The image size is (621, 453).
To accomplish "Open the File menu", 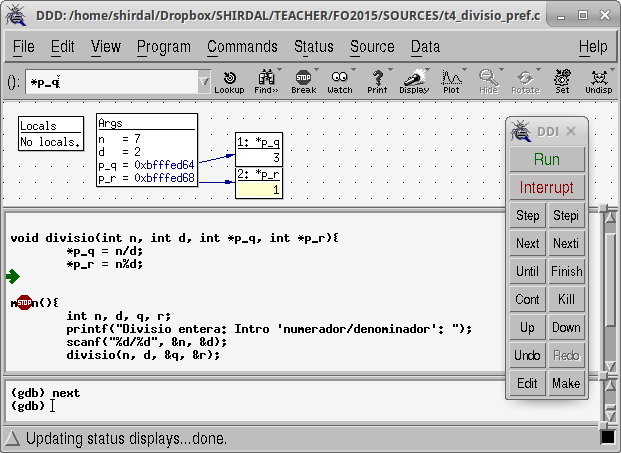I will (23, 47).
